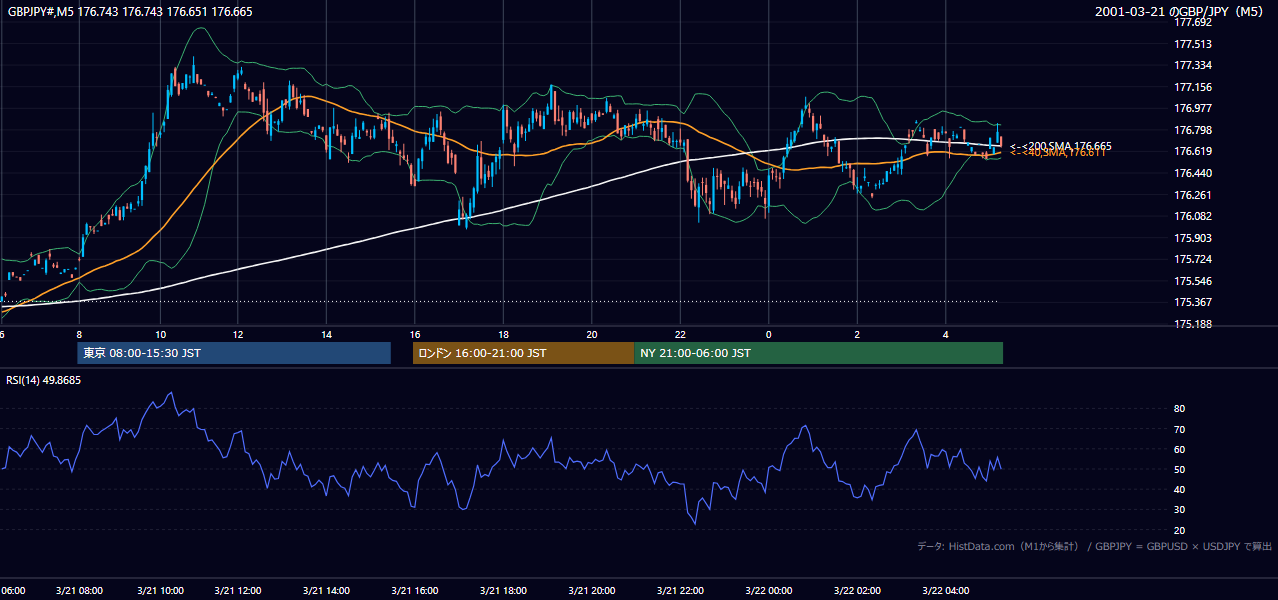Click the RSI 80 level label
1278x600 pixels.
[1179, 409]
